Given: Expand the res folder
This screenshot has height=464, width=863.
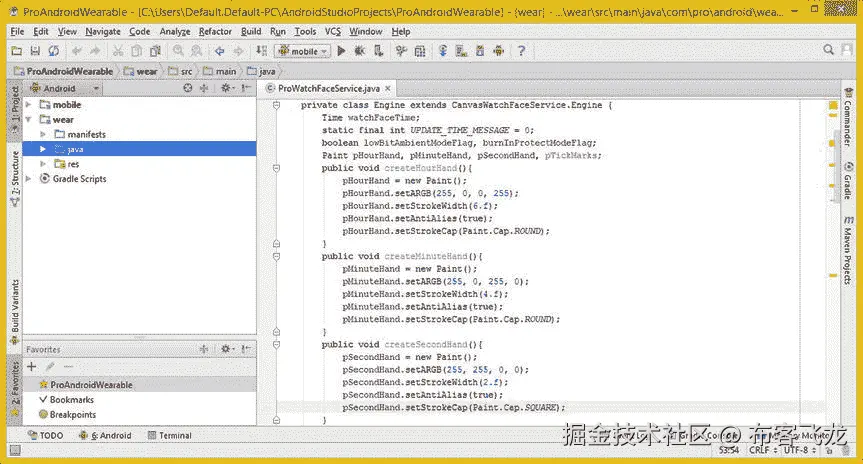Looking at the screenshot, I should [43, 164].
